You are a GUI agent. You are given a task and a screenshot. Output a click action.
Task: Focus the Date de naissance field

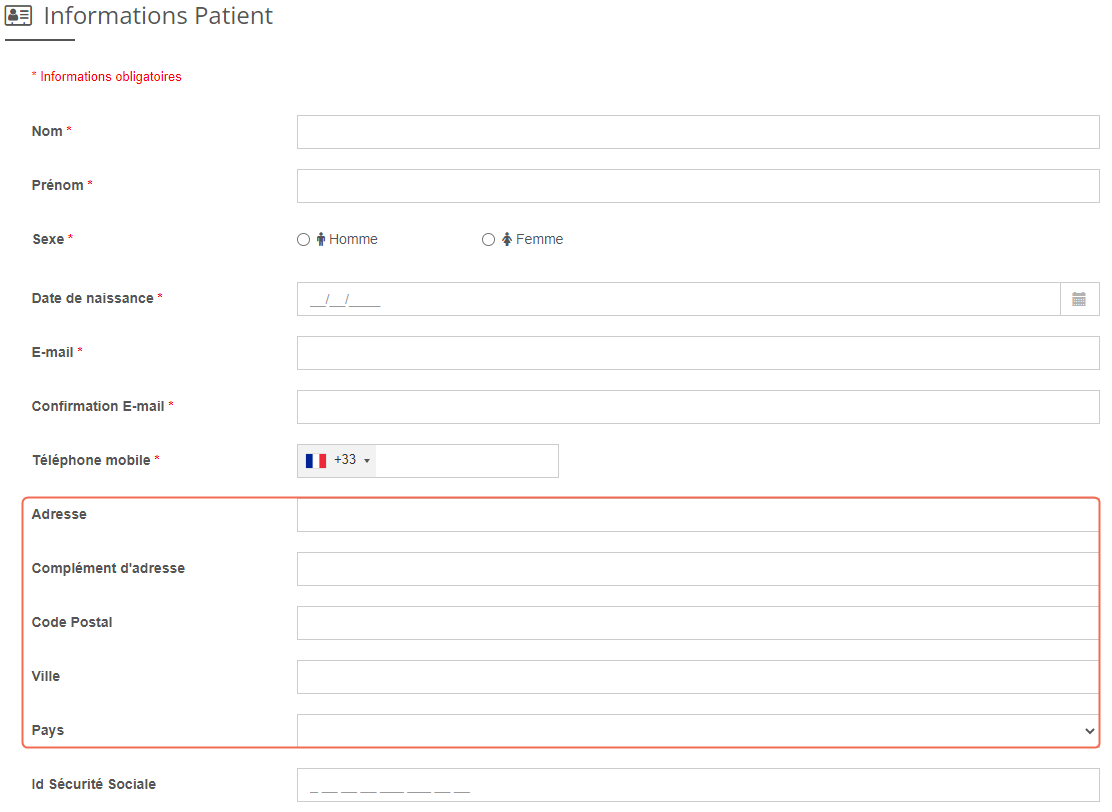677,299
